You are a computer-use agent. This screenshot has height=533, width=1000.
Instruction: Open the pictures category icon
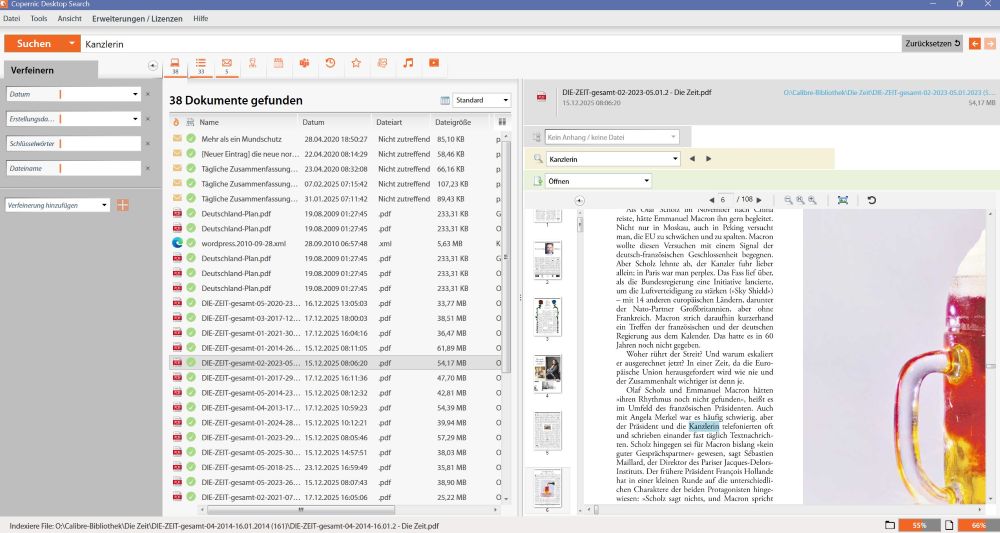[x=382, y=63]
